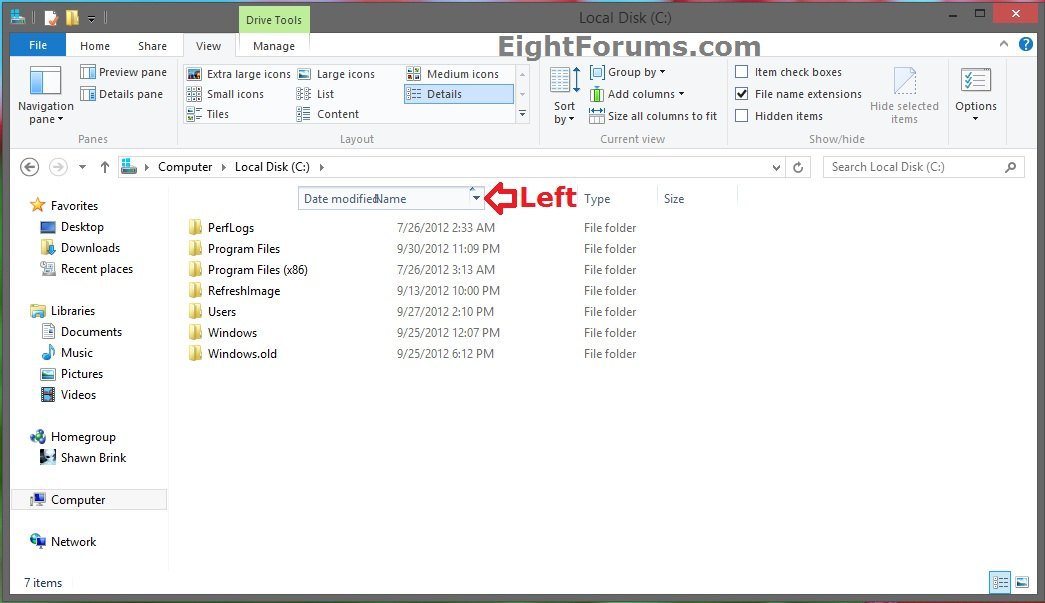Click the Properties quick access toolbar icon
1045x603 pixels.
pyautogui.click(x=51, y=18)
